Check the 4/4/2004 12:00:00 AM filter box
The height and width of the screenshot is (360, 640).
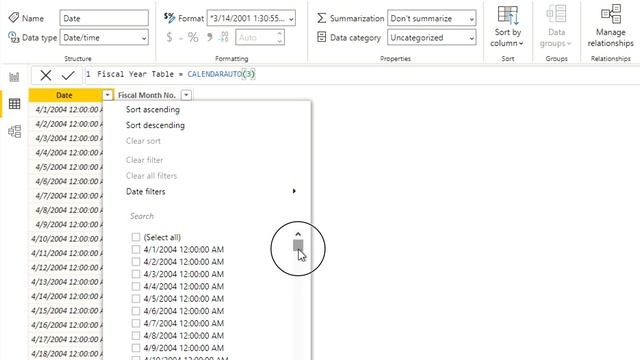tap(136, 286)
